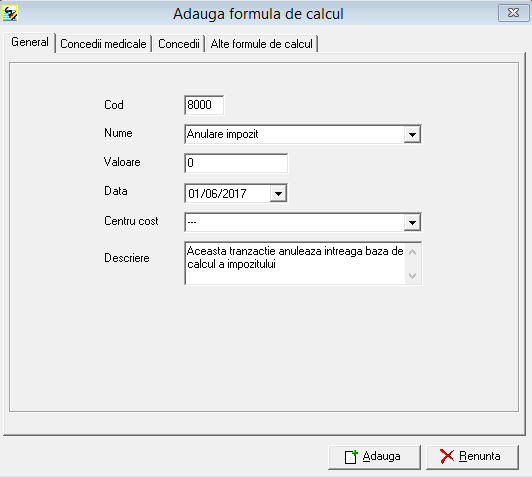Click the Adauga button
The height and width of the screenshot is (477, 532).
pos(374,457)
